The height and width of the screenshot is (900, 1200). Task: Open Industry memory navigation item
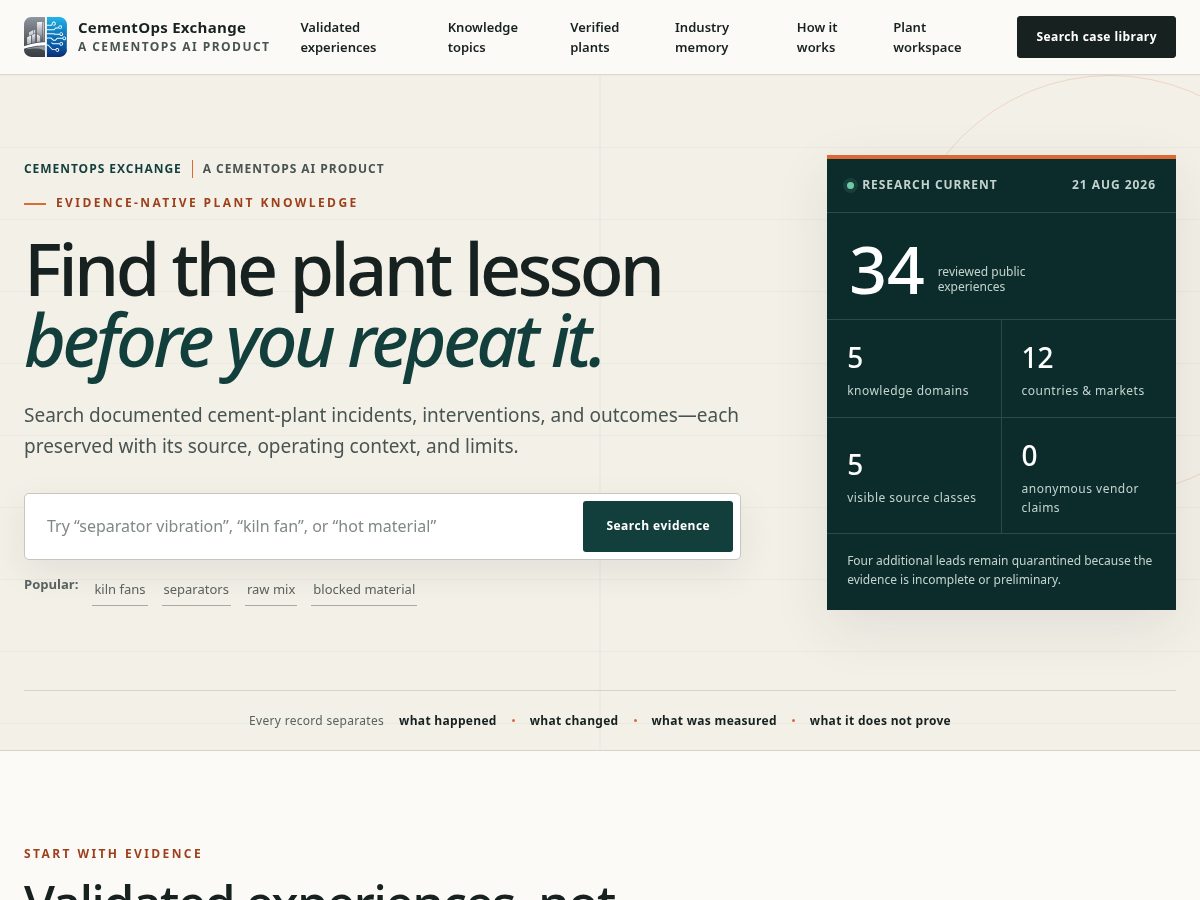(x=702, y=37)
